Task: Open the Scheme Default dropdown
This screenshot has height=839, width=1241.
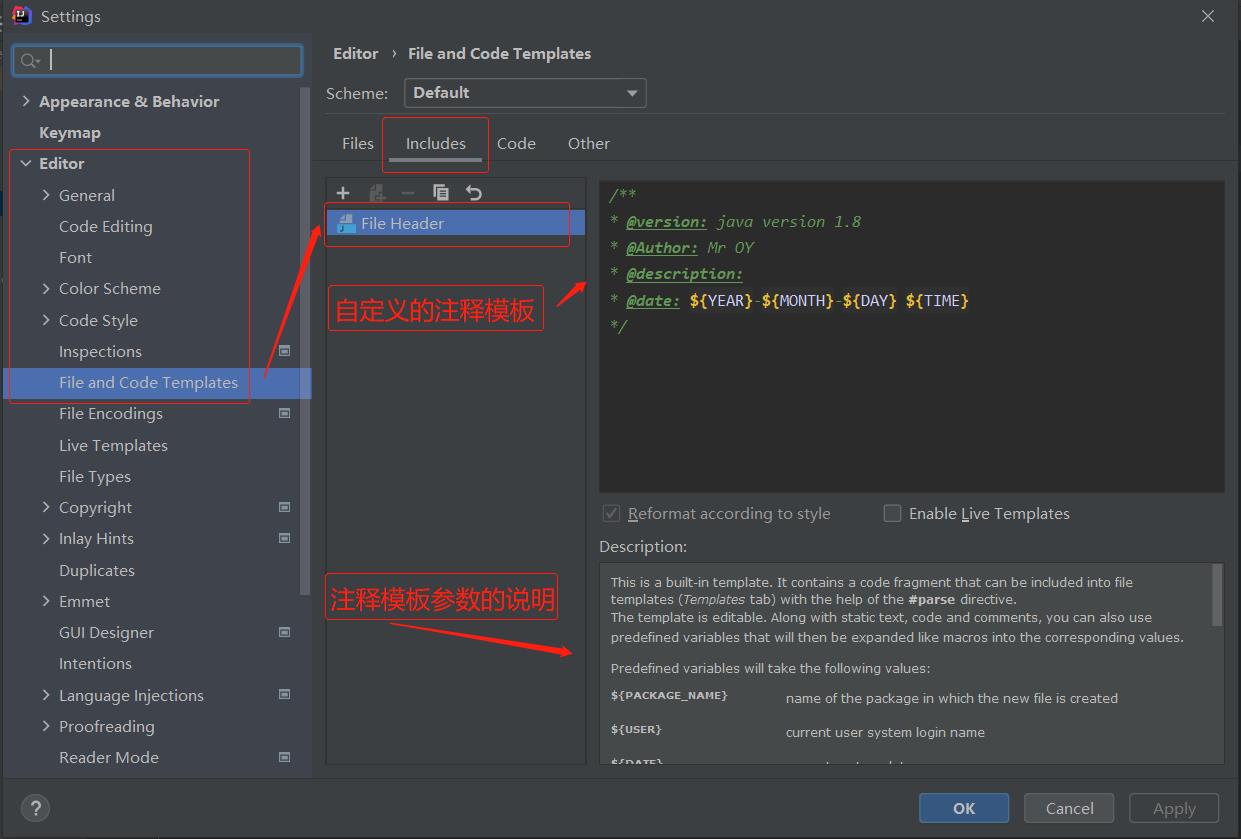Action: click(525, 93)
